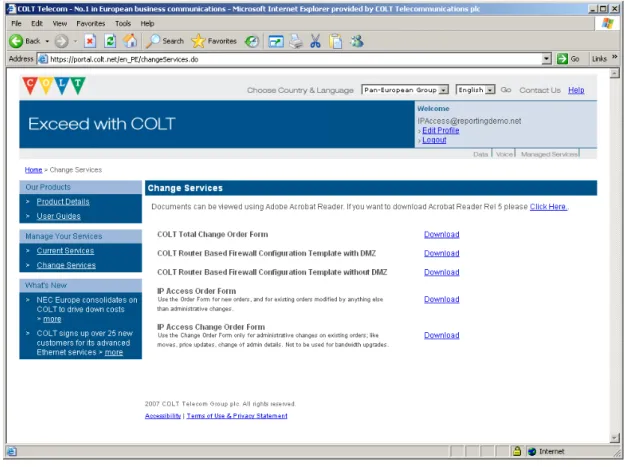Click the Current Services sidebar link
Viewport: 625px width, 467px height.
pos(65,251)
